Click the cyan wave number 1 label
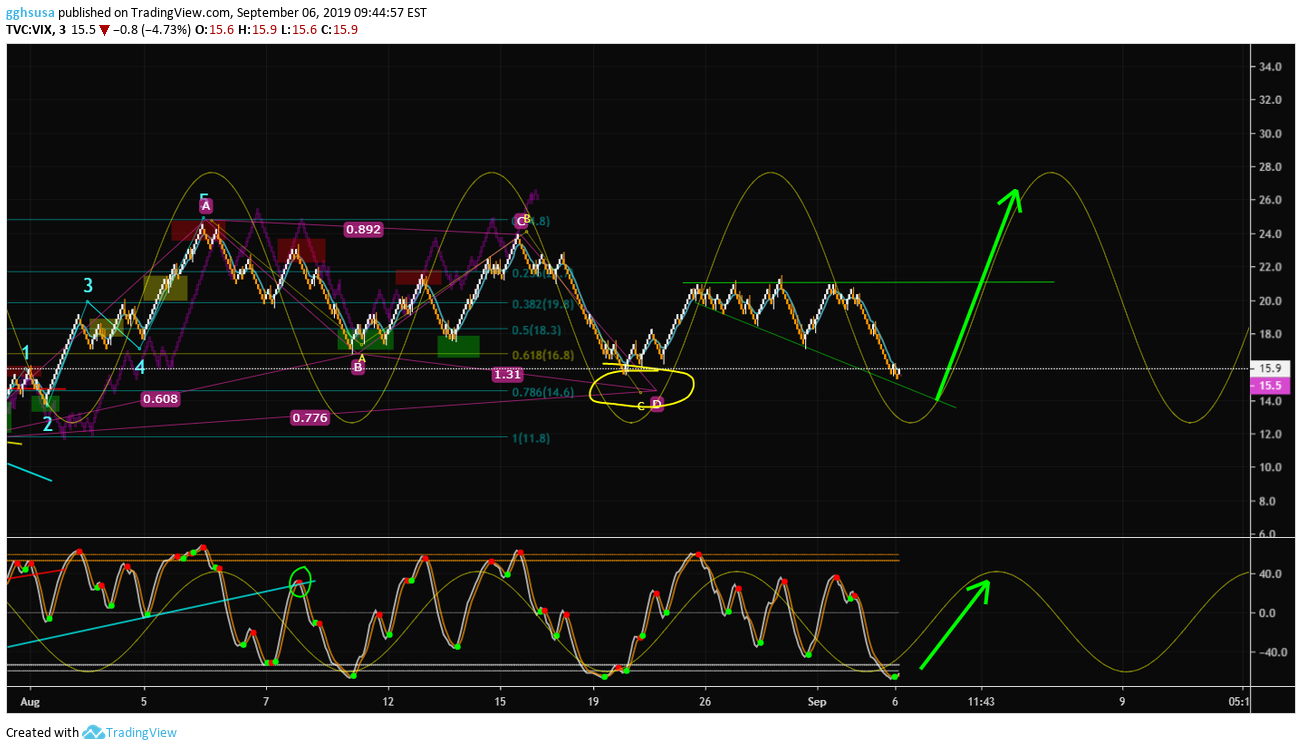This screenshot has width=1302, height=750. 27,353
